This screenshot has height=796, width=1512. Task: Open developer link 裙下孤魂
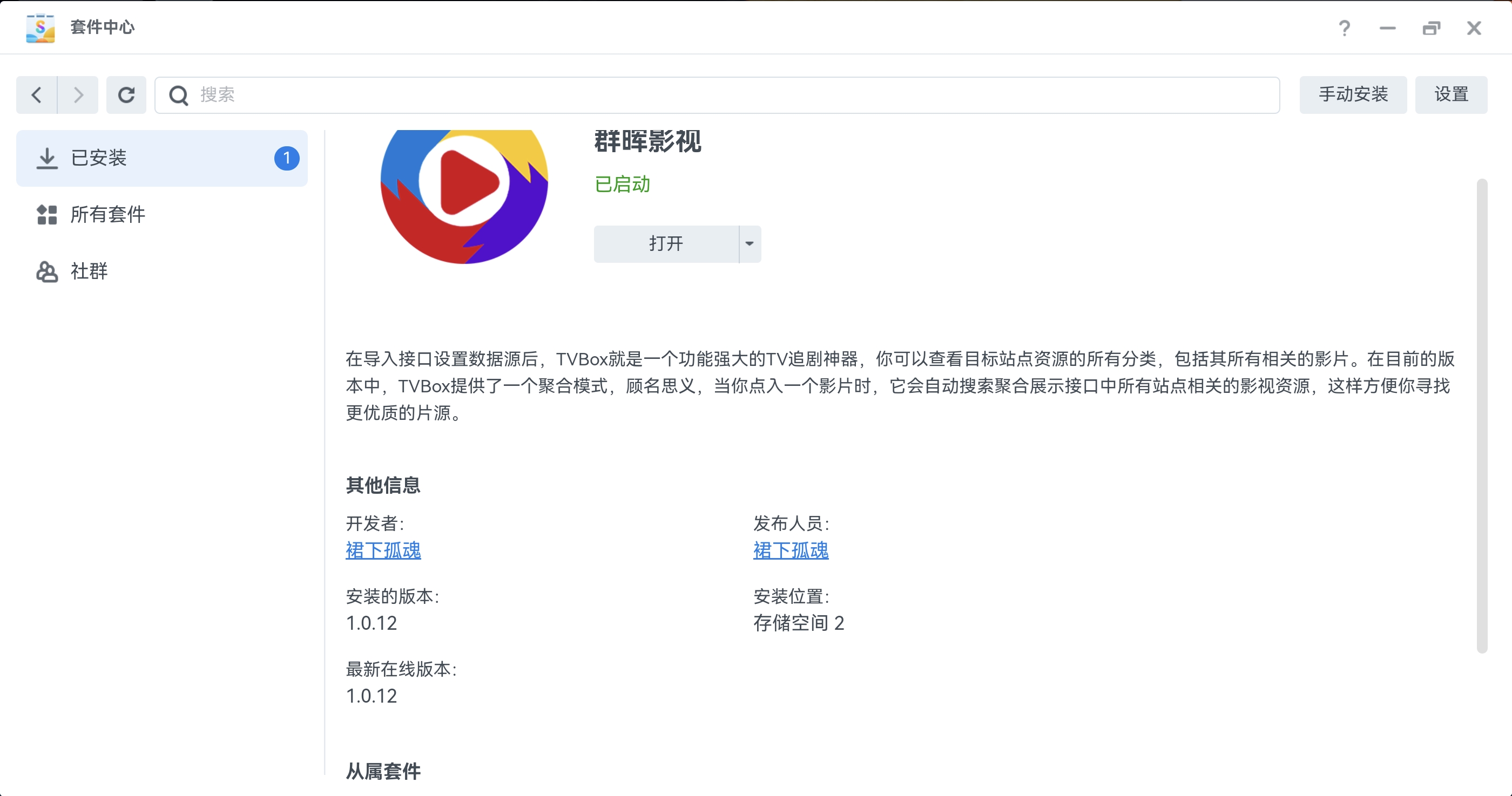(383, 550)
